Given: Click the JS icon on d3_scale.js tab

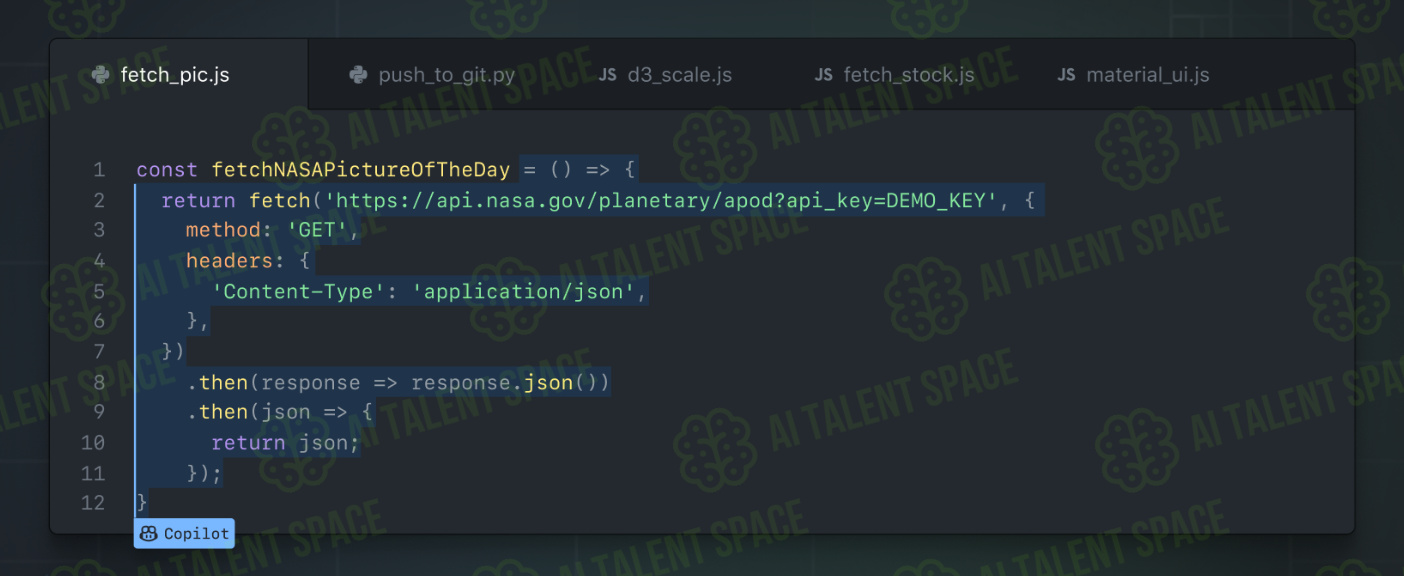Looking at the screenshot, I should [x=607, y=75].
